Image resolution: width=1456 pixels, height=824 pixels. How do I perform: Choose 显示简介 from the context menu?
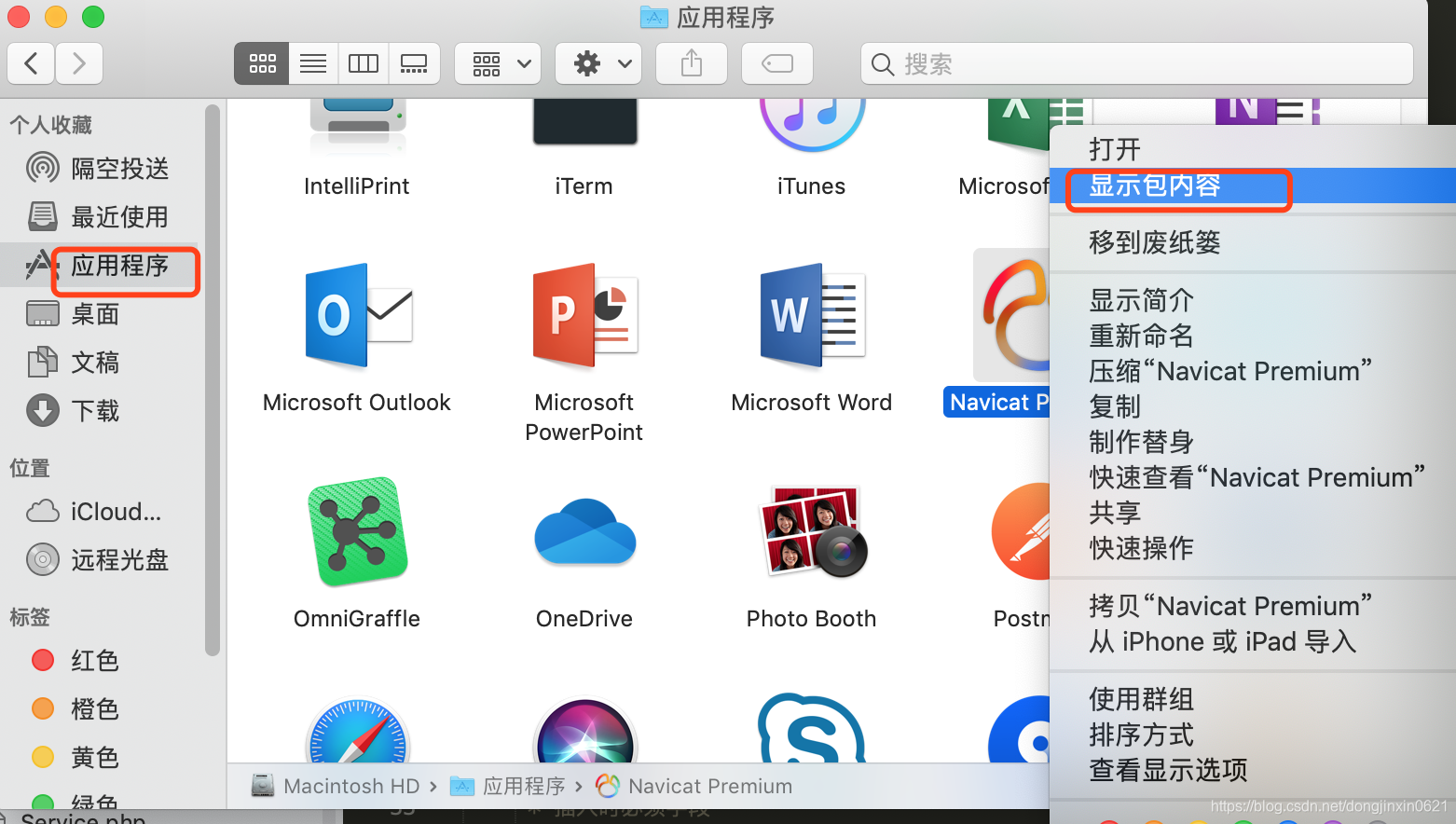[x=1253, y=300]
